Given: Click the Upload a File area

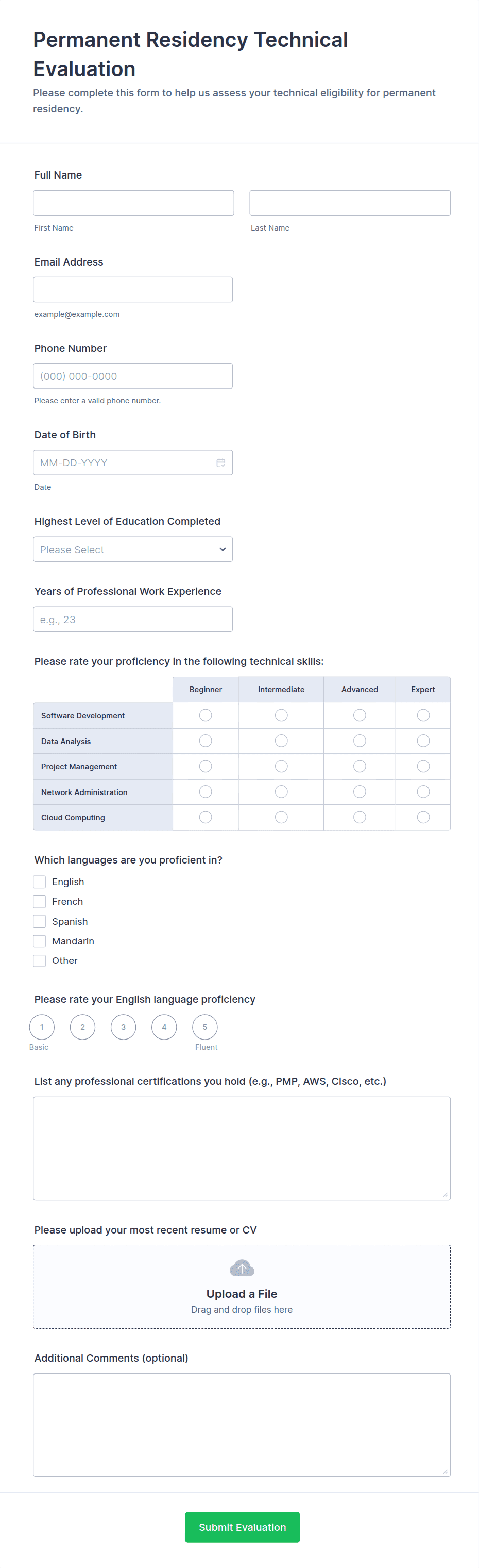Looking at the screenshot, I should point(242,1293).
